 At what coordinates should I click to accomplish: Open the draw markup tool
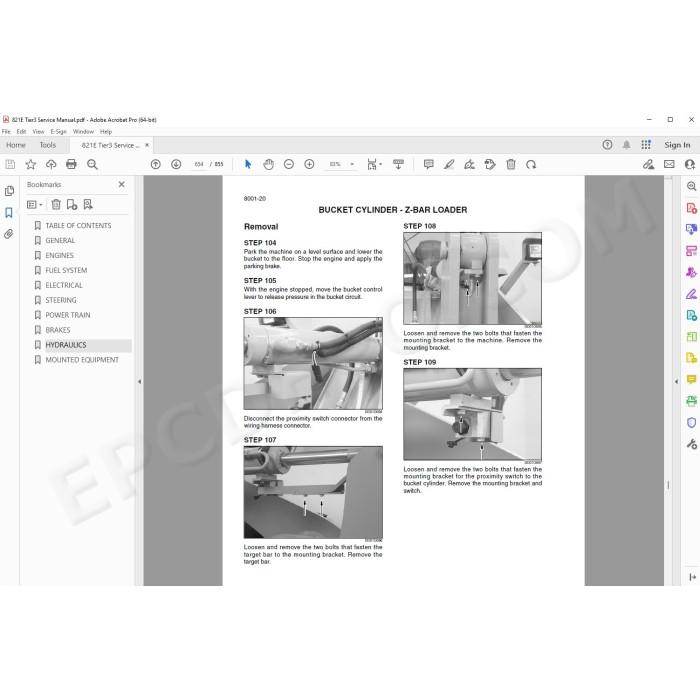pyautogui.click(x=469, y=164)
